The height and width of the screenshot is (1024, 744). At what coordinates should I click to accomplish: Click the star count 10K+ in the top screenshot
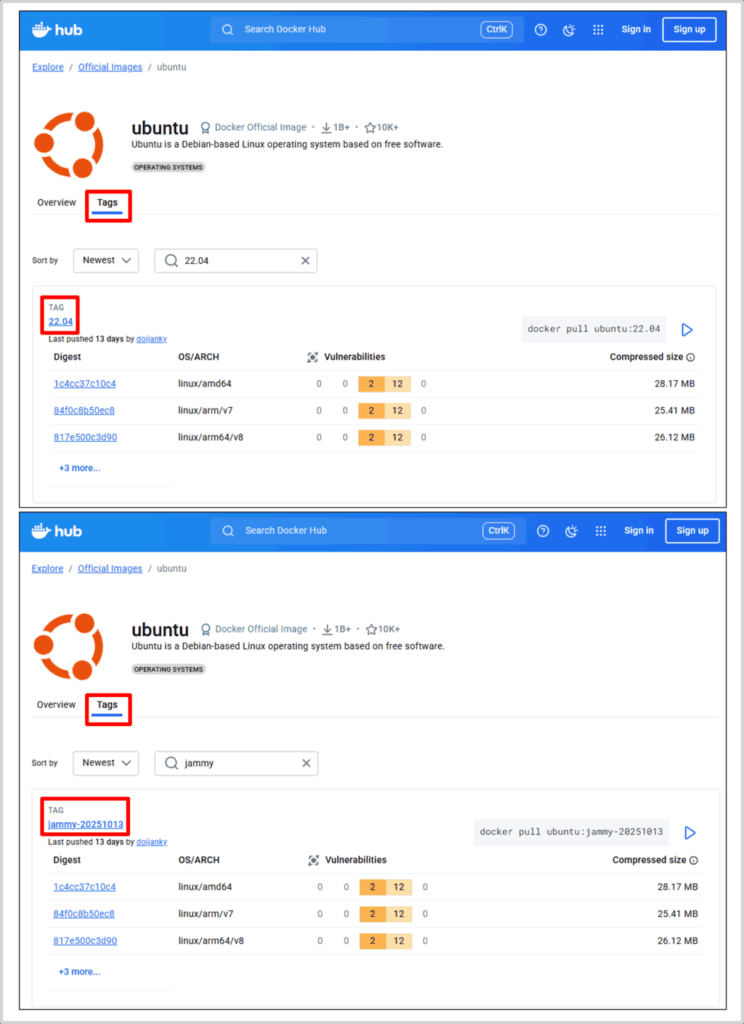(381, 127)
